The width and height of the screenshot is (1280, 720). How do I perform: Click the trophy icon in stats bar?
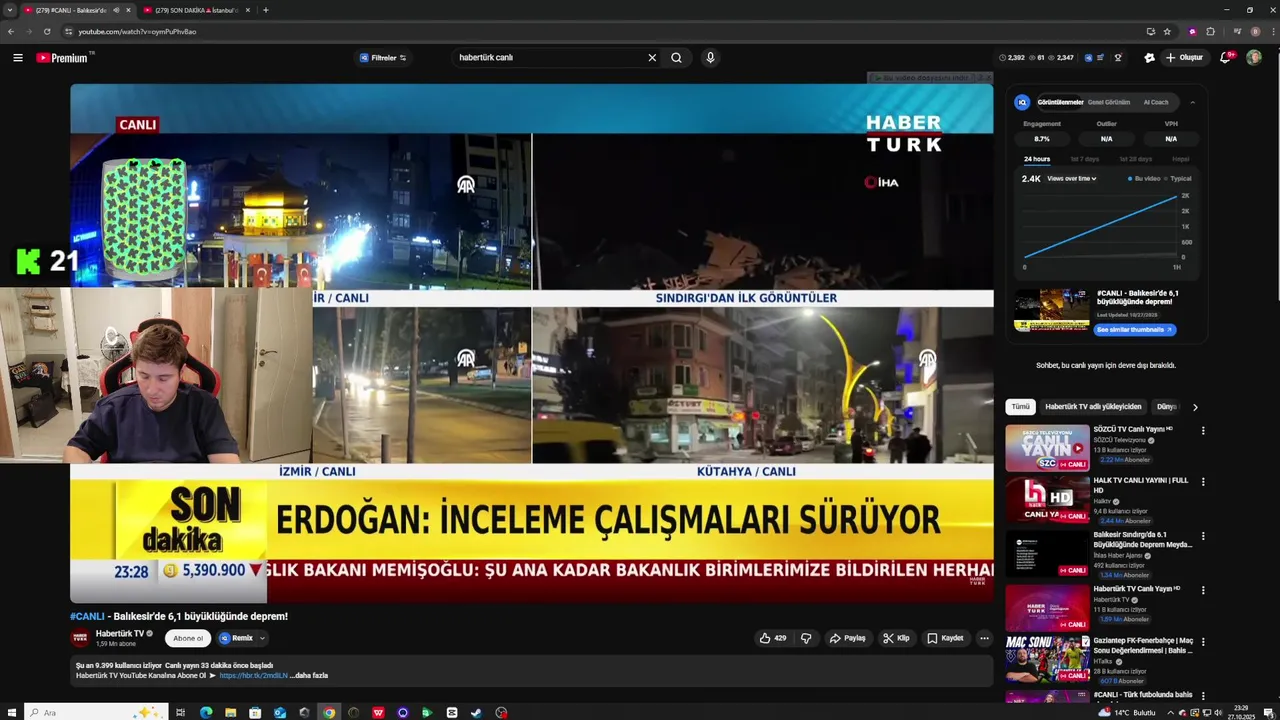coord(1118,58)
